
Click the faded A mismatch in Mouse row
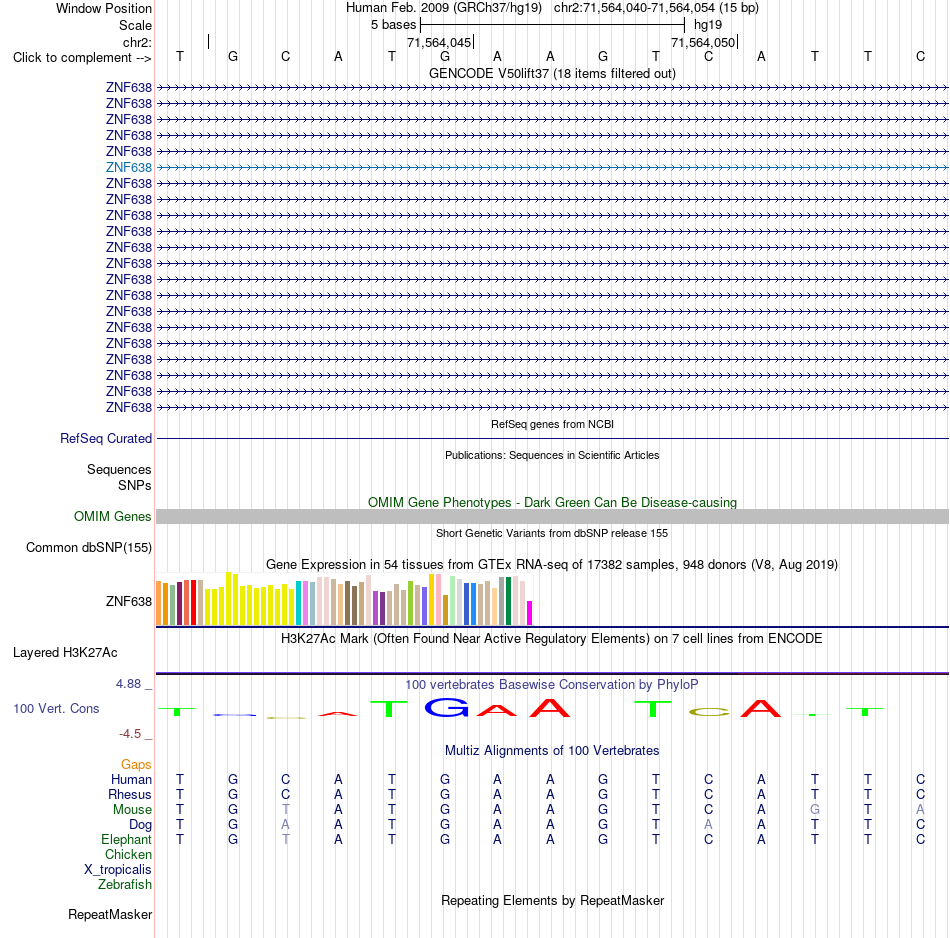pyautogui.click(x=920, y=810)
